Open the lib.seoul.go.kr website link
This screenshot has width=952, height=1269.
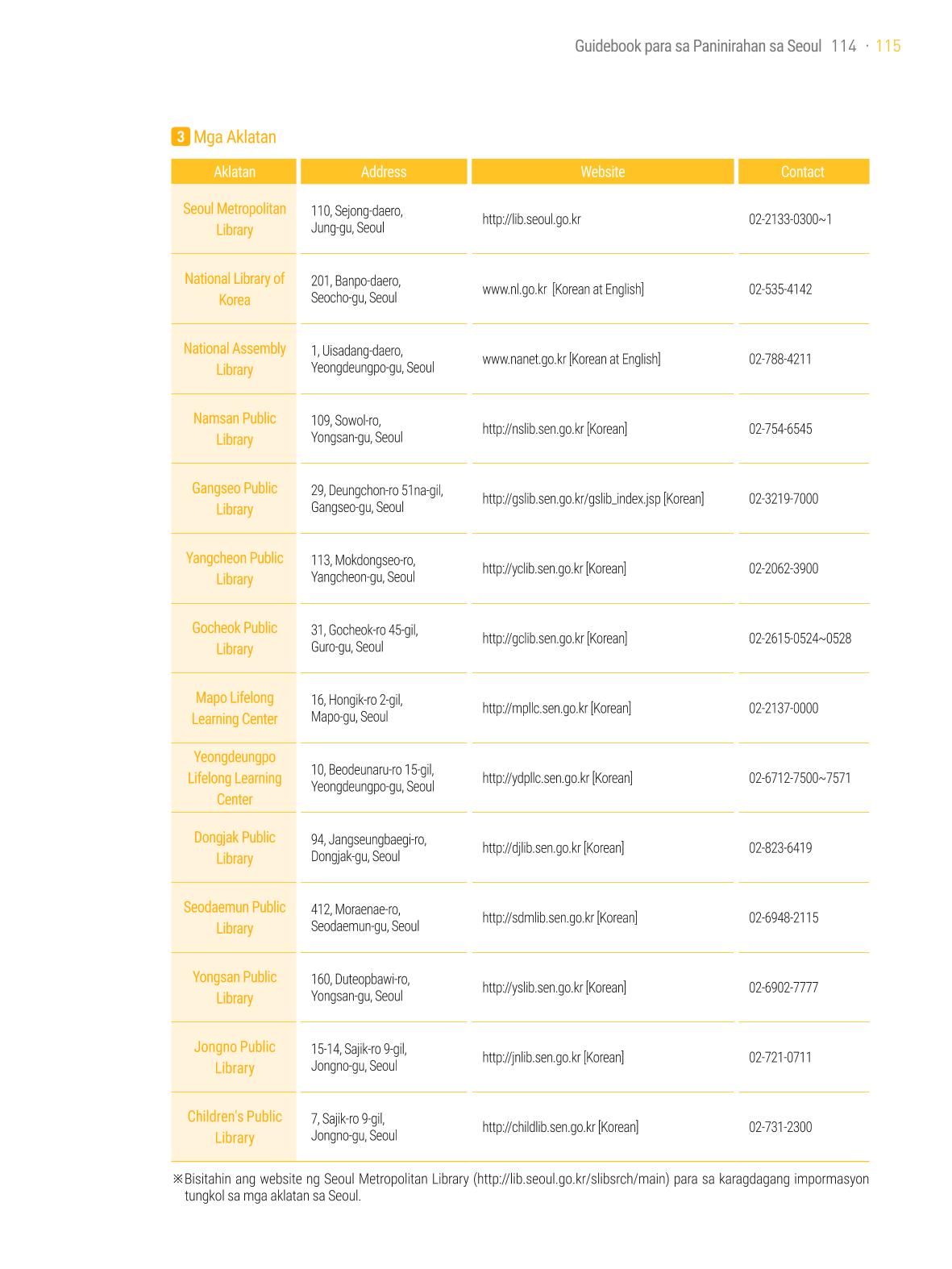point(531,219)
